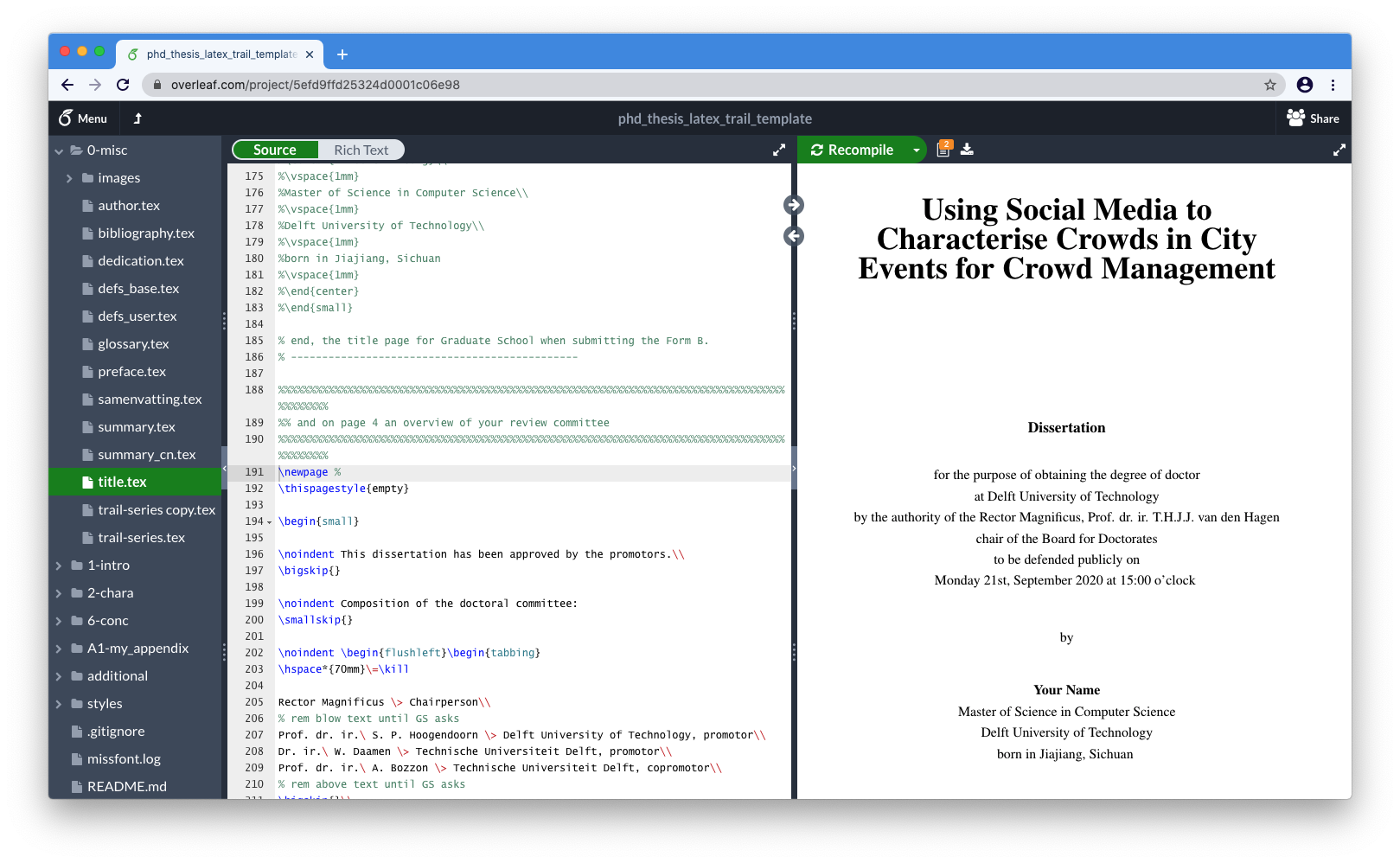This screenshot has height=863, width=1400.
Task: Switch to Rich Text editor mode
Action: [361, 150]
